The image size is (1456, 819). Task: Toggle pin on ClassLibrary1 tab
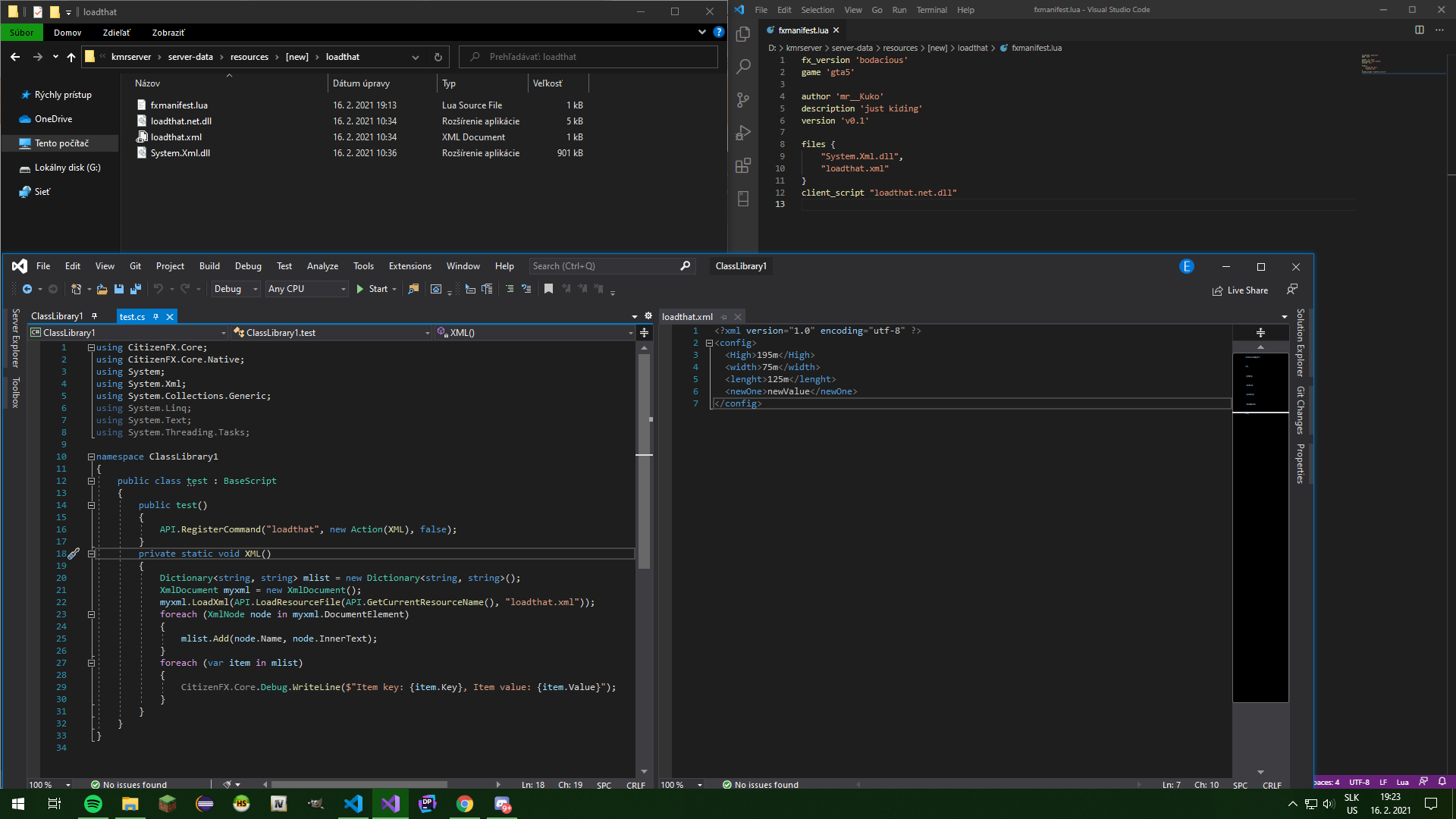pos(95,316)
